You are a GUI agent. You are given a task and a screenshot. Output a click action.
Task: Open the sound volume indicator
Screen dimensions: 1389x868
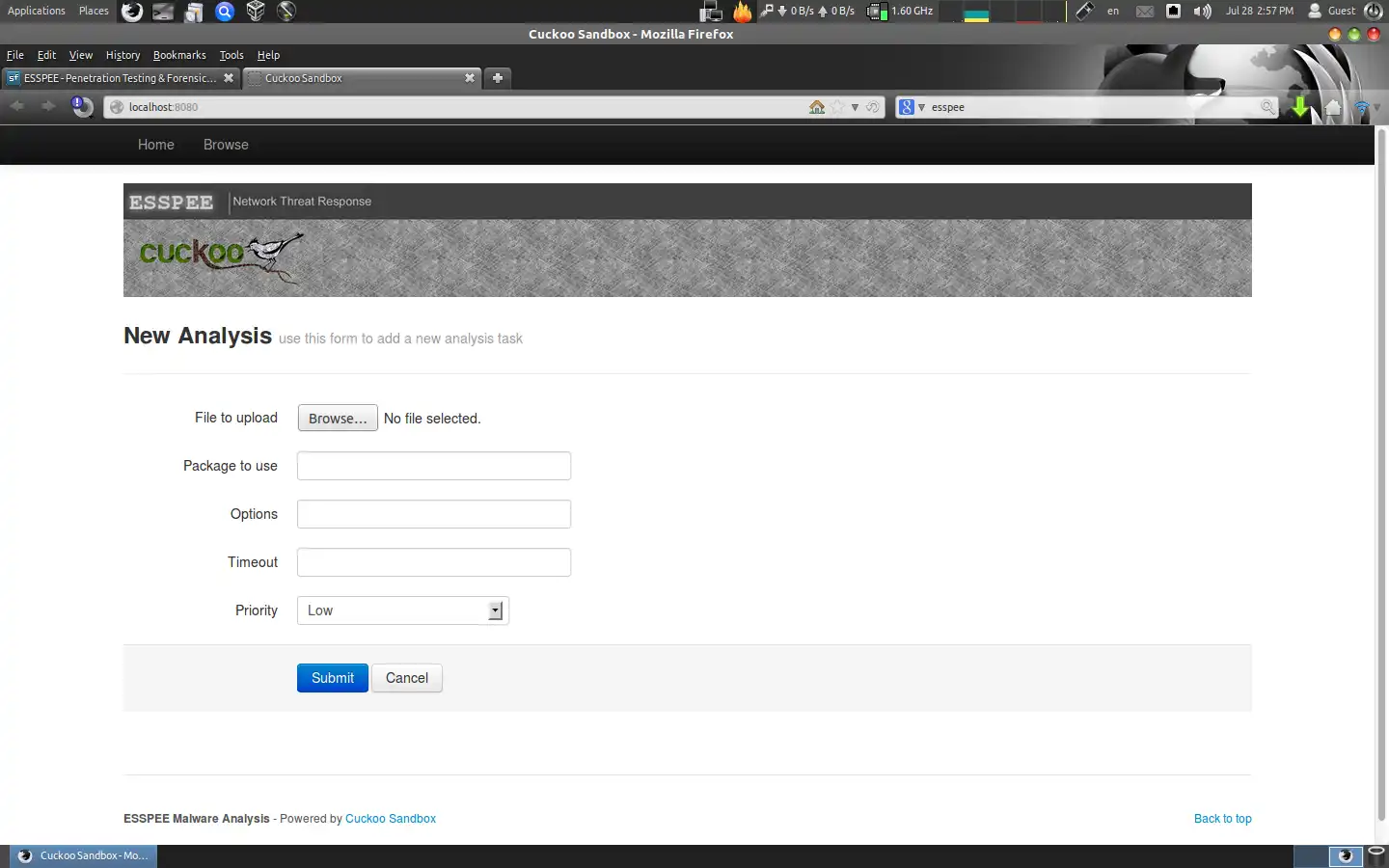1202,12
